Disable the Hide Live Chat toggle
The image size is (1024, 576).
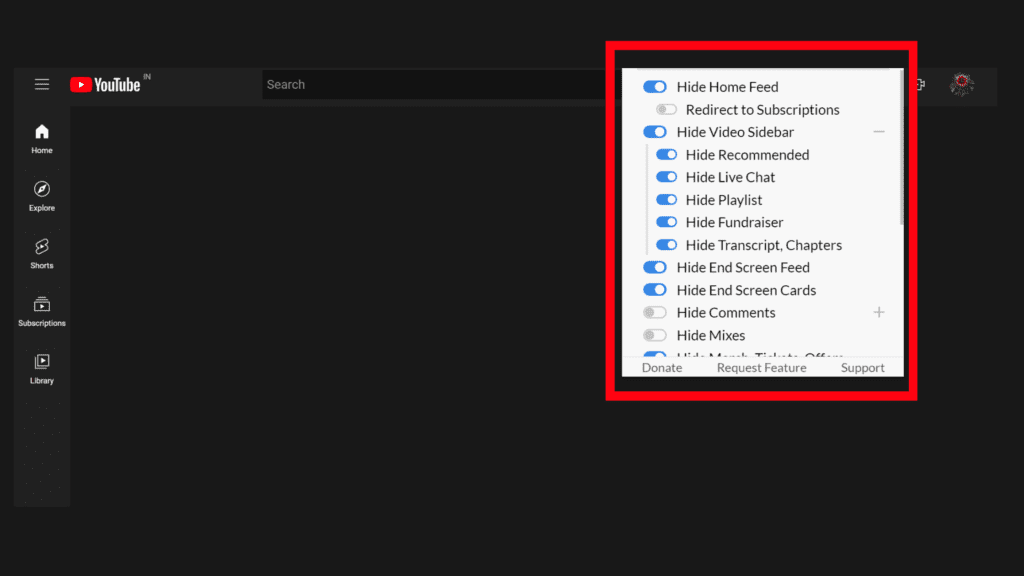tap(667, 177)
